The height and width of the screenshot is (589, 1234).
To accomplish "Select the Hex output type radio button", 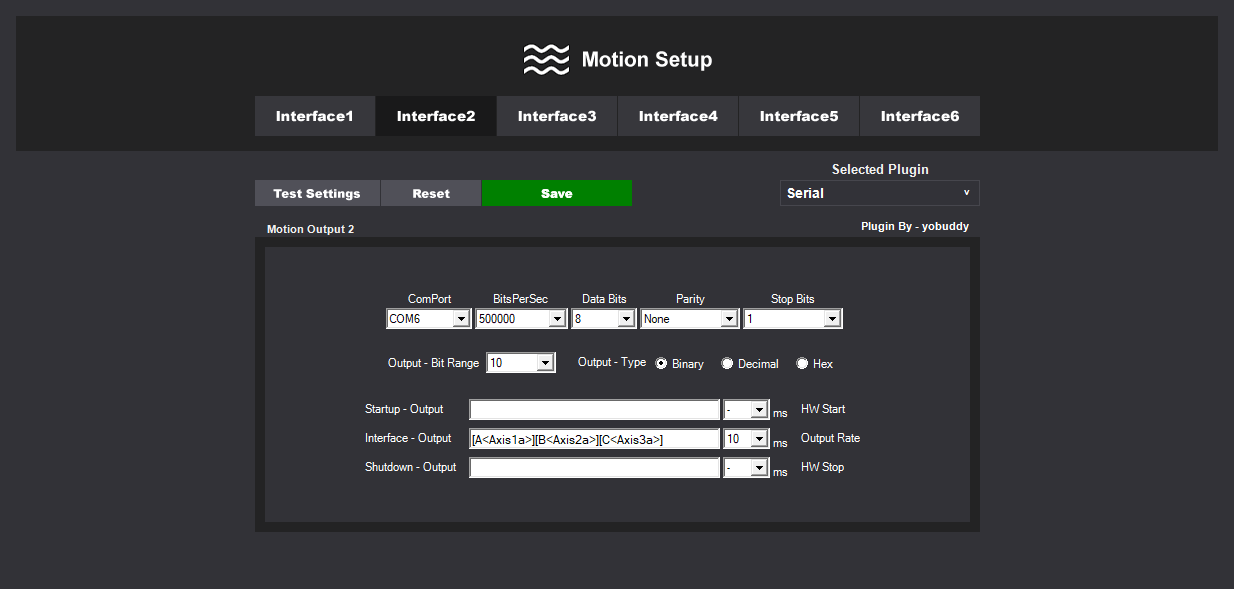I will click(x=802, y=364).
